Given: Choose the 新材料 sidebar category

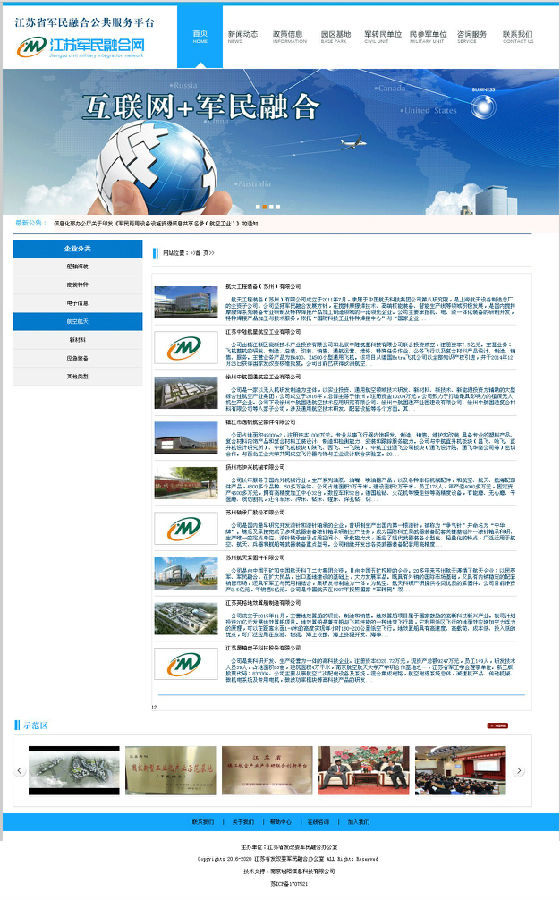Looking at the screenshot, I should (x=77, y=340).
